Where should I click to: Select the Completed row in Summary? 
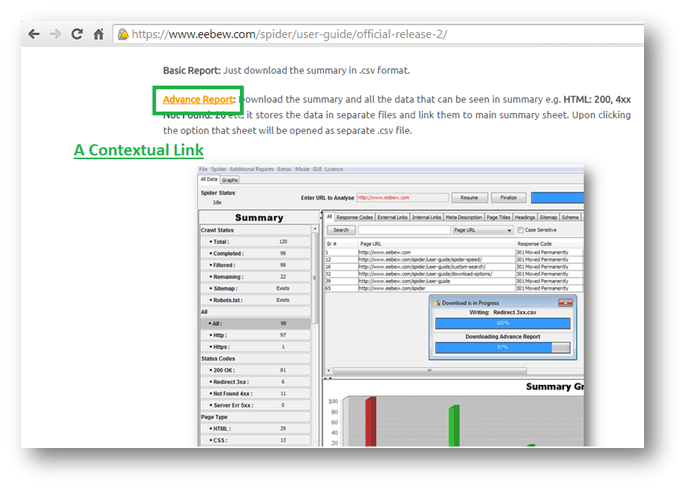coord(256,254)
